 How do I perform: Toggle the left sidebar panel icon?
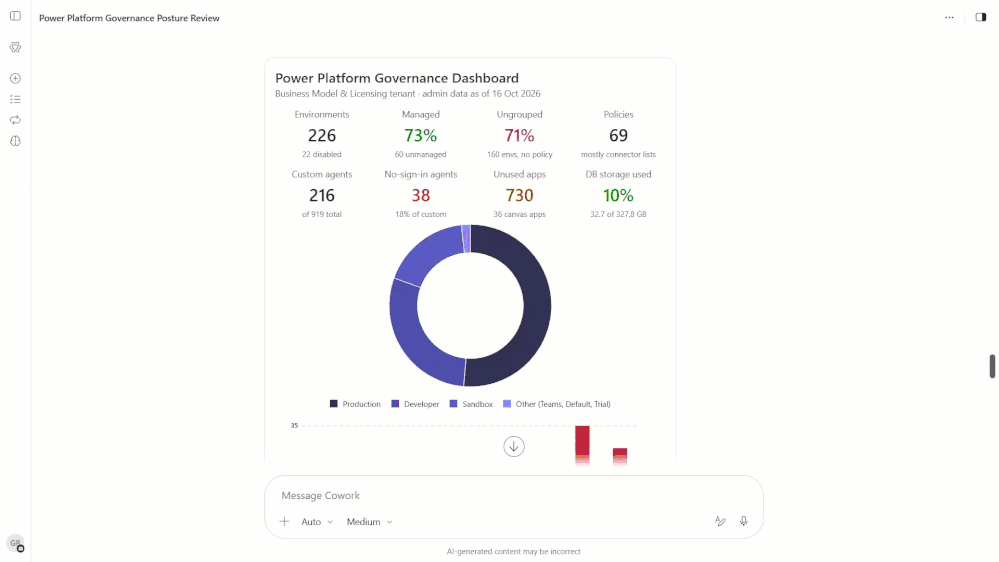[x=15, y=16]
